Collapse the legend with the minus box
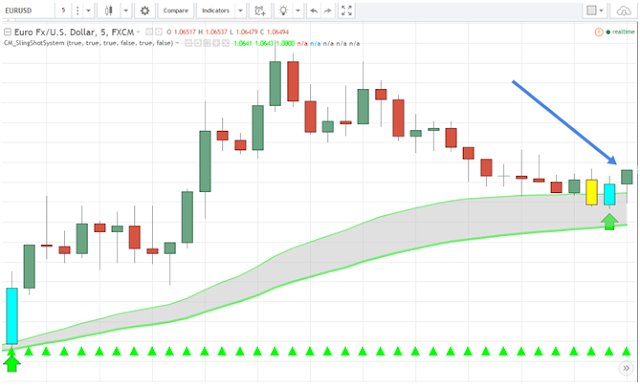The image size is (640, 388). (x=7, y=32)
